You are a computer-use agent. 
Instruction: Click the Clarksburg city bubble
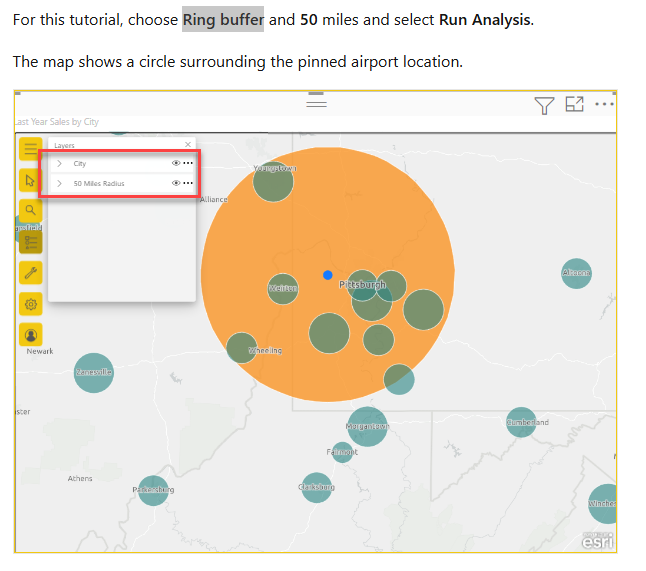(316, 487)
